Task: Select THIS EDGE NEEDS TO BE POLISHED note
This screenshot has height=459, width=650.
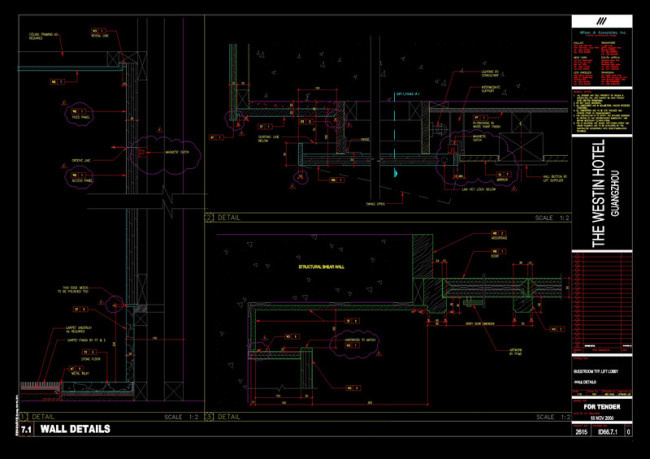Action: 75,289
